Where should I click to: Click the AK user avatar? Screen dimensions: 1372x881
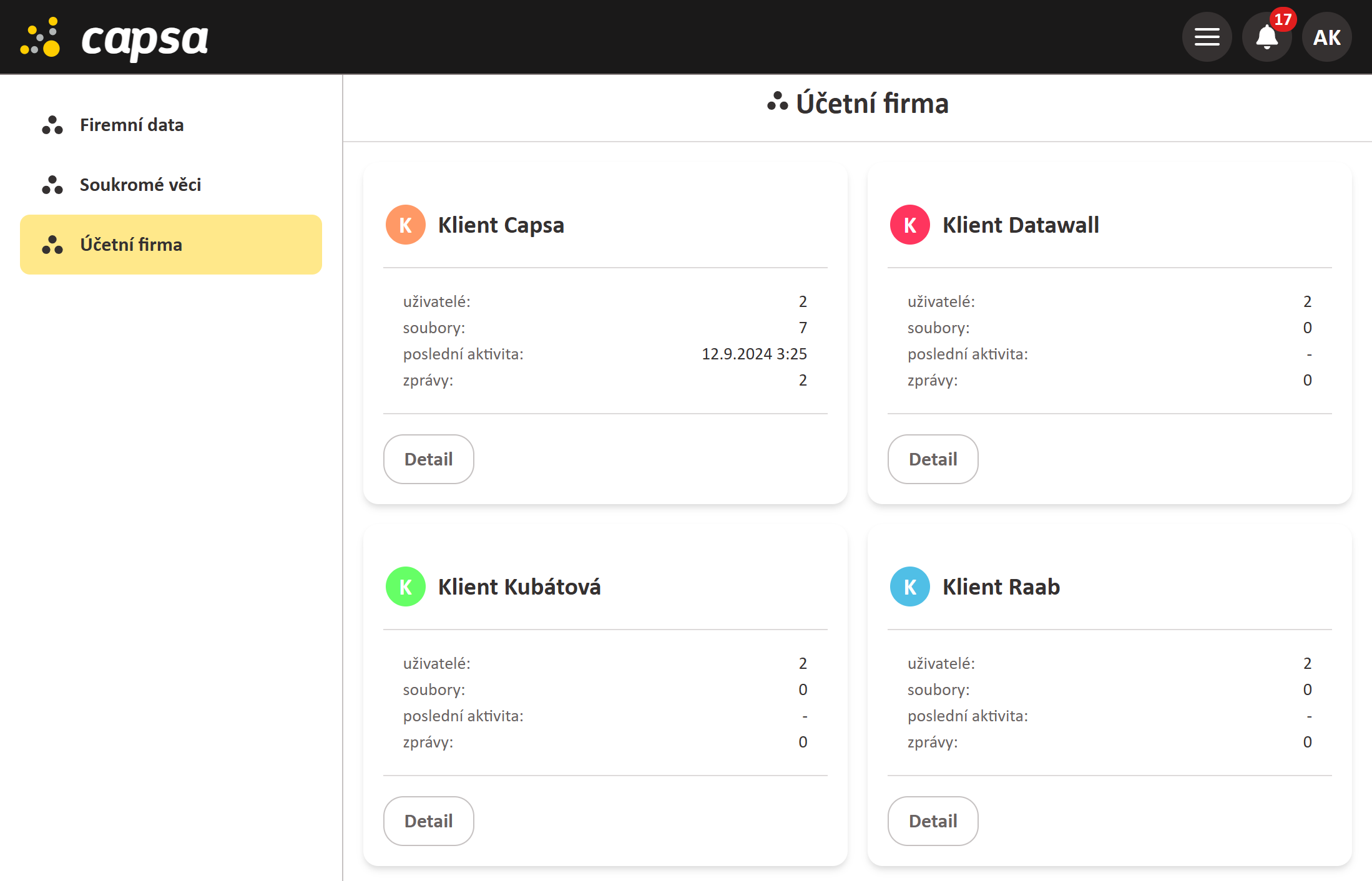pyautogui.click(x=1326, y=37)
